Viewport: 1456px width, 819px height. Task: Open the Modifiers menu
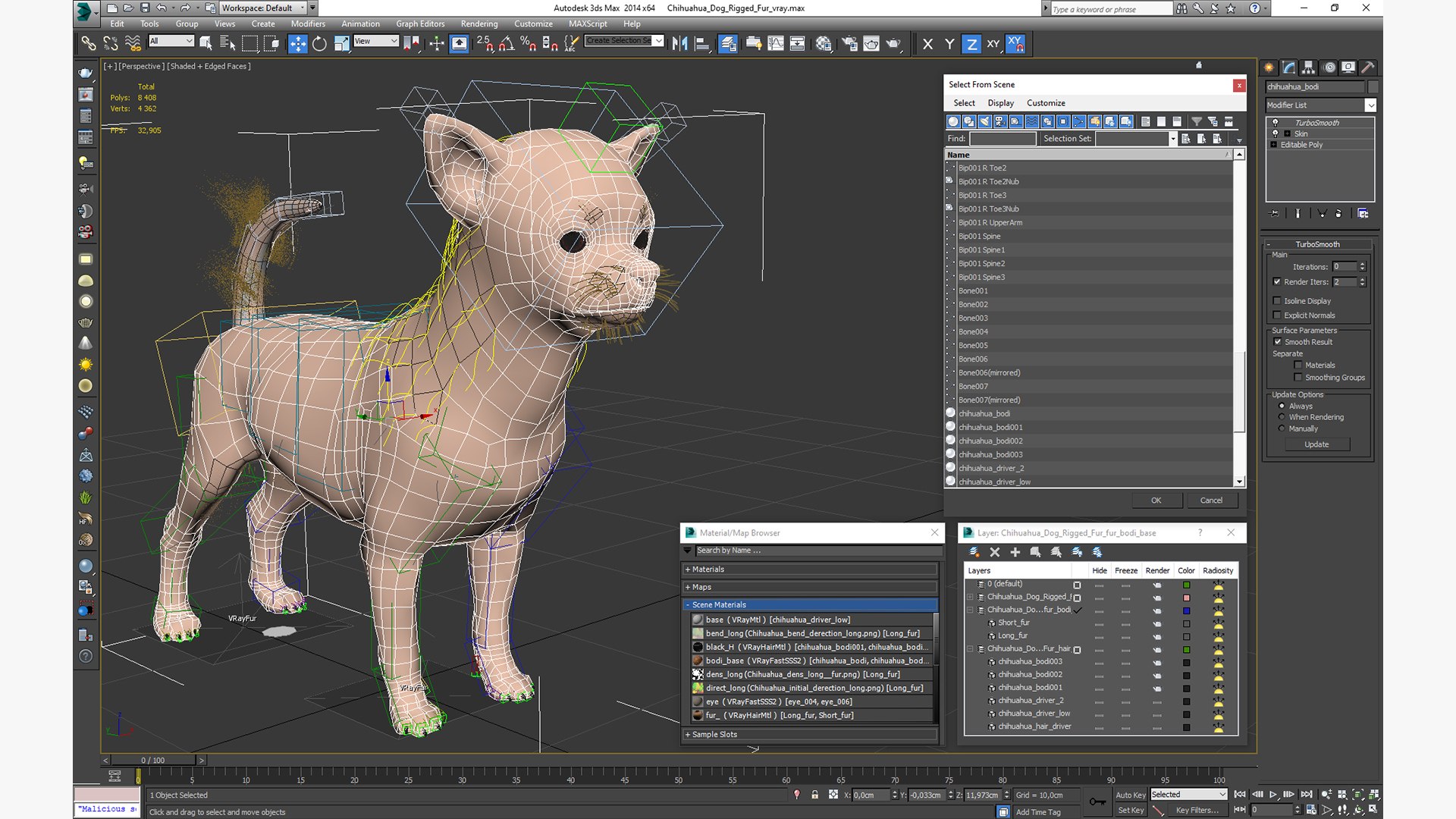pos(308,24)
